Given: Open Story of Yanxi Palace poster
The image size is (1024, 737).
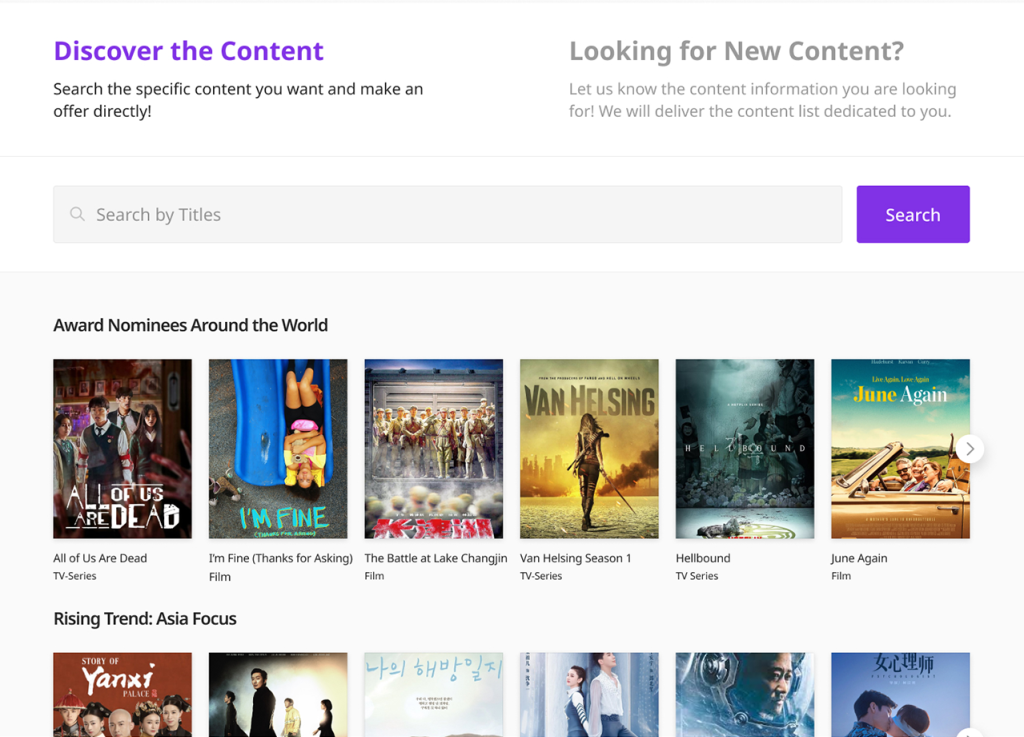Looking at the screenshot, I should pyautogui.click(x=123, y=695).
